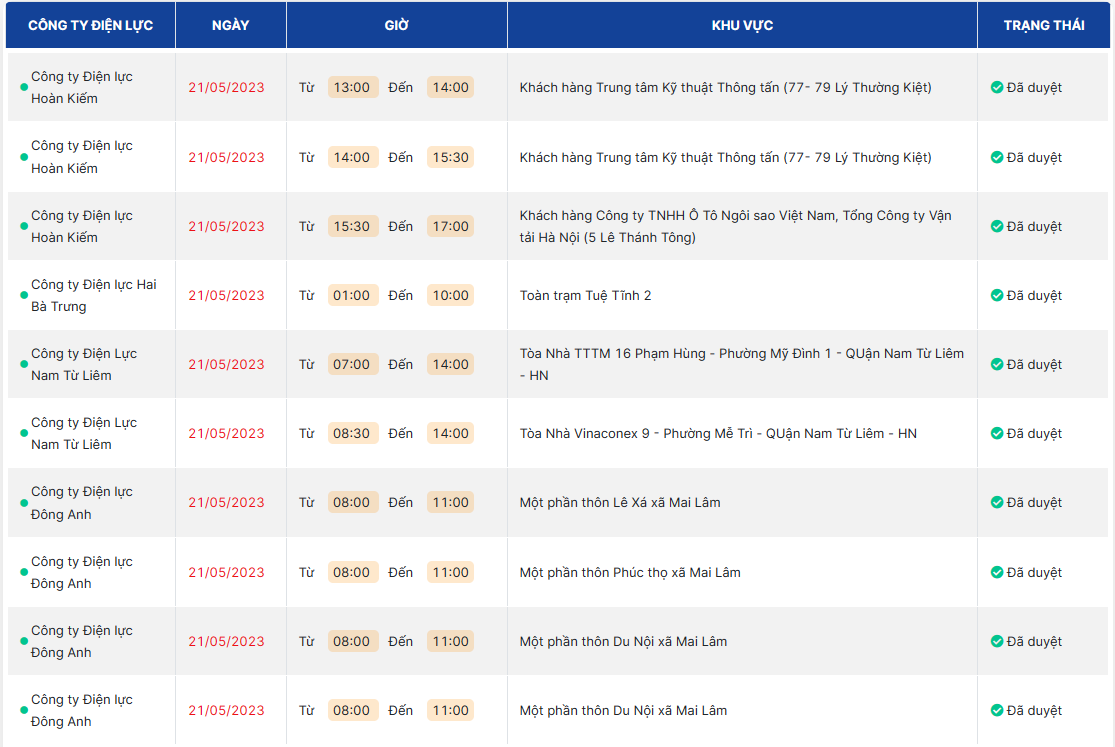Image resolution: width=1115 pixels, height=747 pixels.
Task: Click check icon in thôn Lê Xá row
Action: pos(996,503)
